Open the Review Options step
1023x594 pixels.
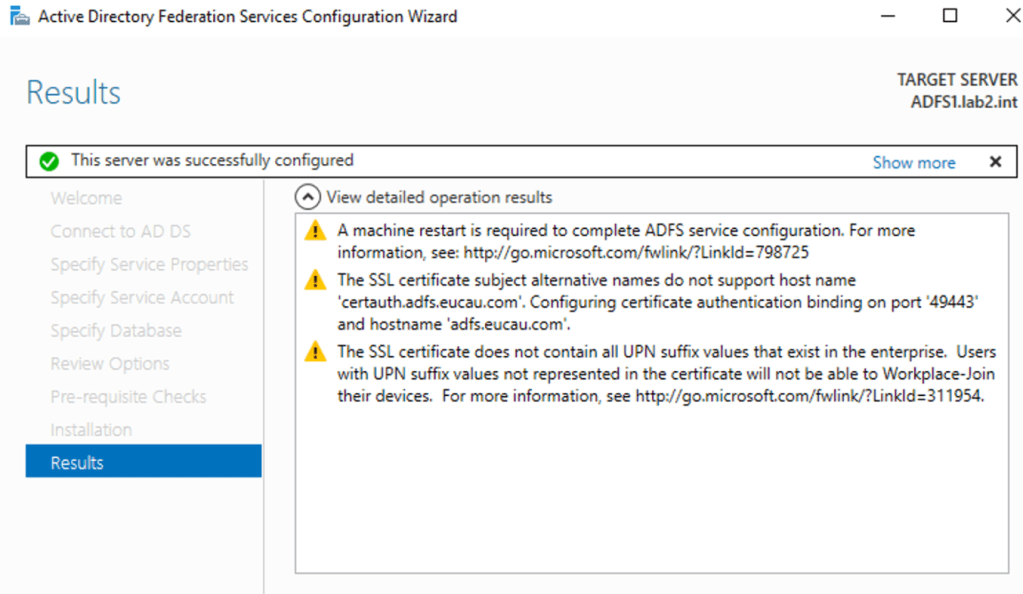coord(110,363)
